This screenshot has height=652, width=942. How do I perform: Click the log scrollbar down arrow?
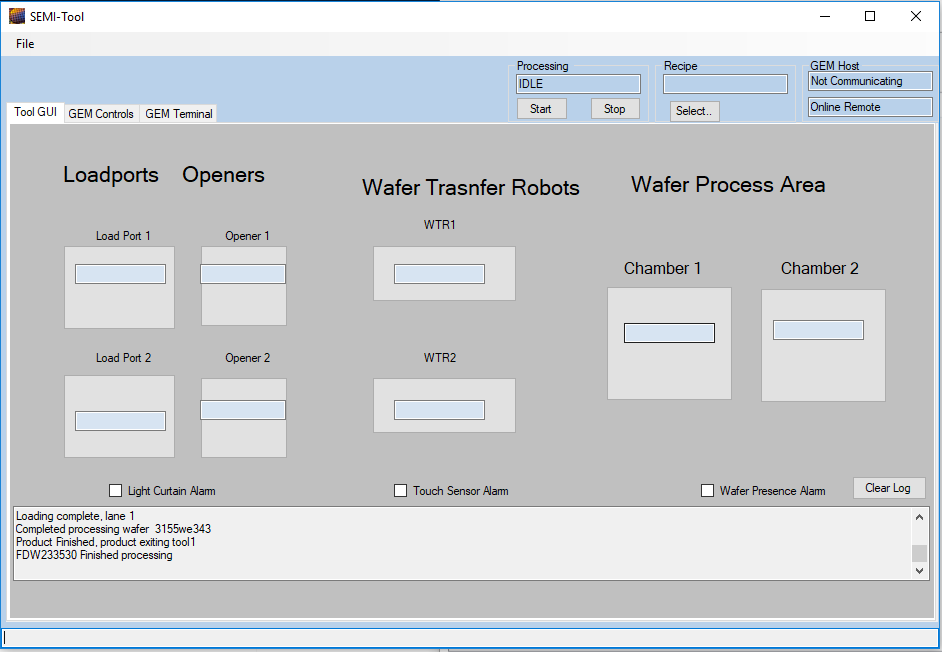pos(920,572)
